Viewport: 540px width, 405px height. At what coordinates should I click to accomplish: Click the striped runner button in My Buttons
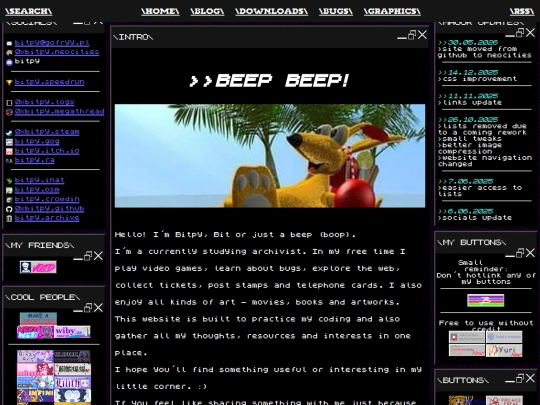486,300
